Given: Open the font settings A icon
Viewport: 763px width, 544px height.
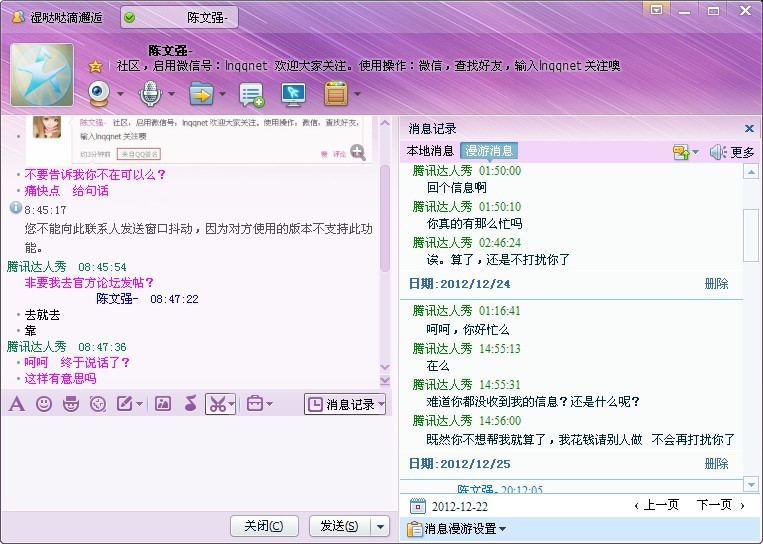Looking at the screenshot, I should (x=17, y=403).
